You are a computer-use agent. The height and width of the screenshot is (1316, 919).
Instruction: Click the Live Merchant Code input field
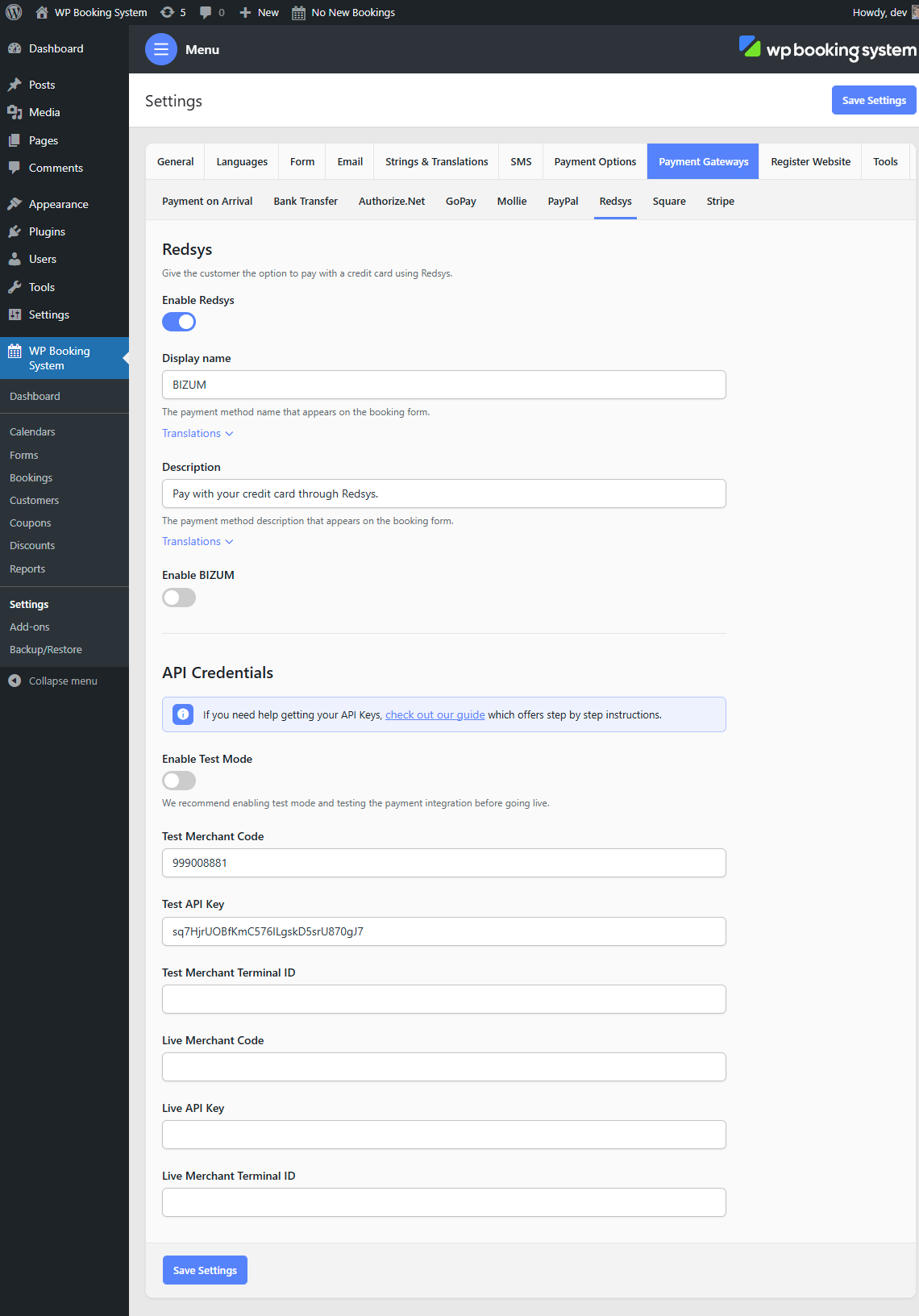coord(444,1067)
